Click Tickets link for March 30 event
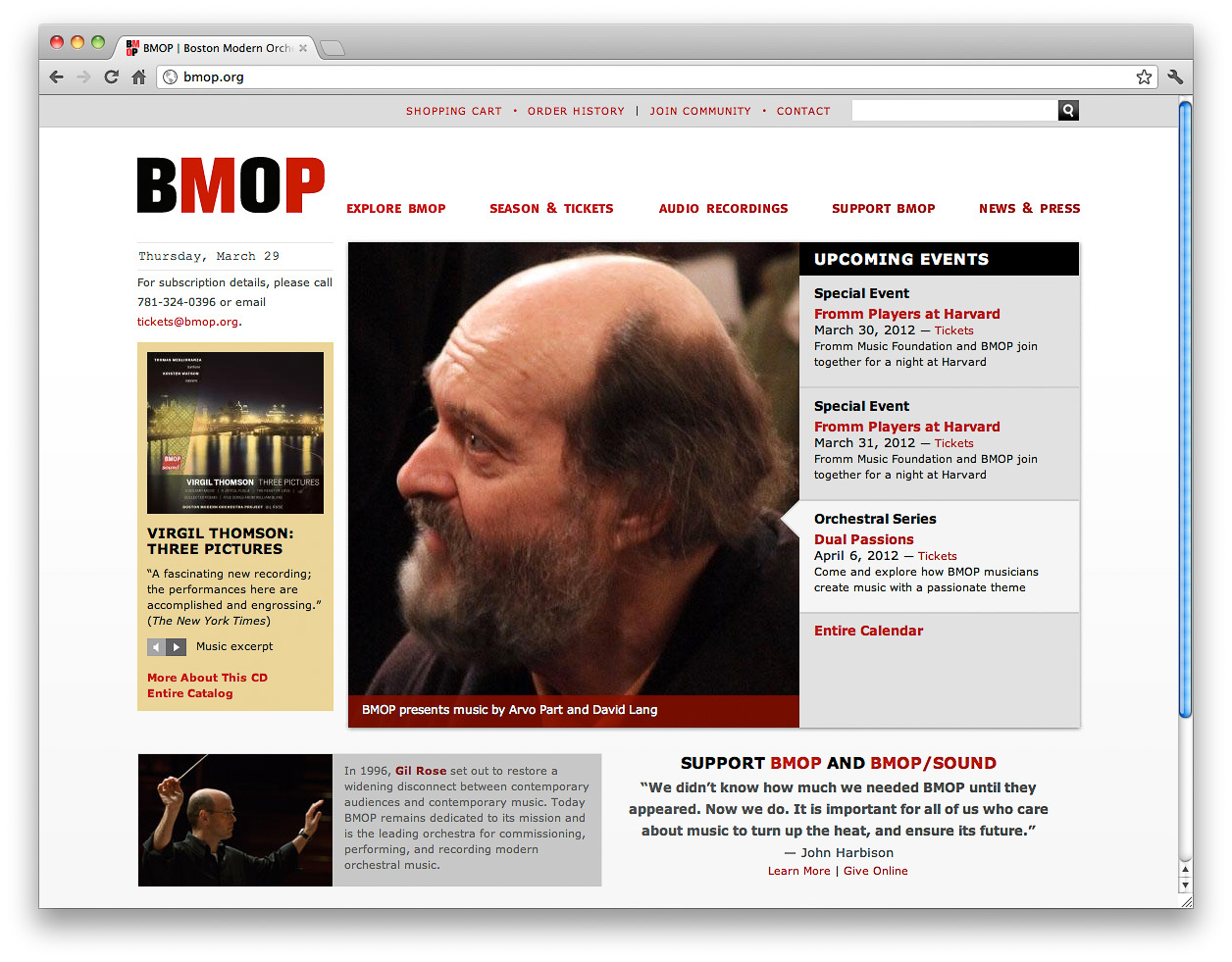 click(x=953, y=330)
